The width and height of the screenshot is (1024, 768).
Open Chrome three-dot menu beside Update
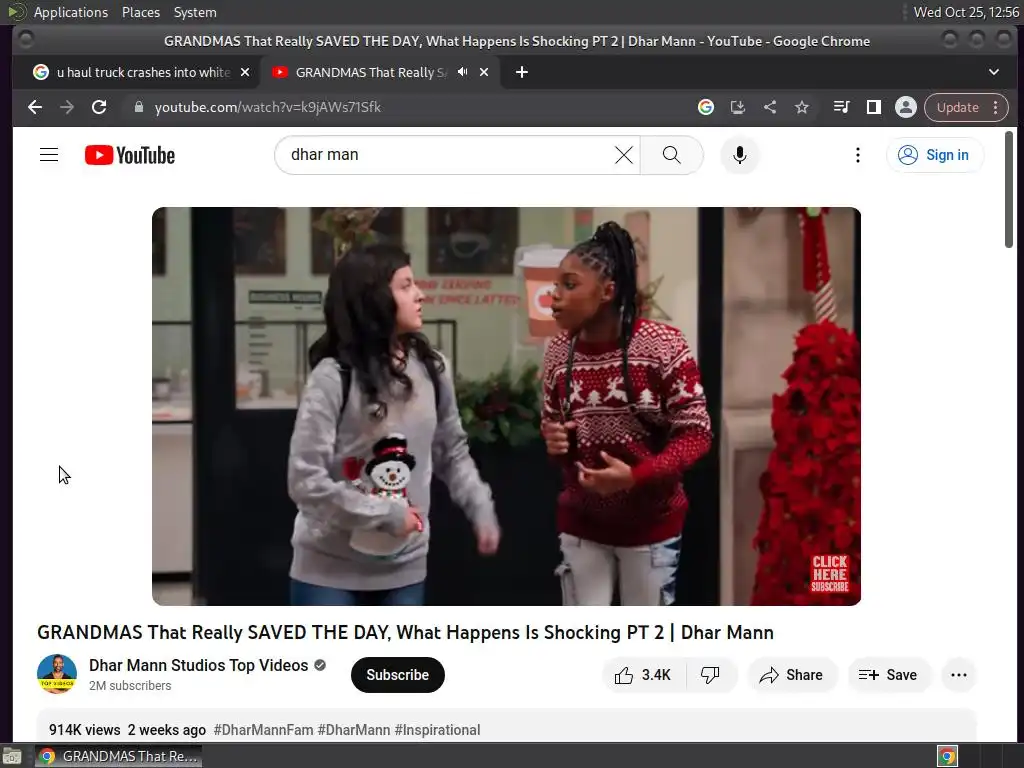tap(995, 107)
